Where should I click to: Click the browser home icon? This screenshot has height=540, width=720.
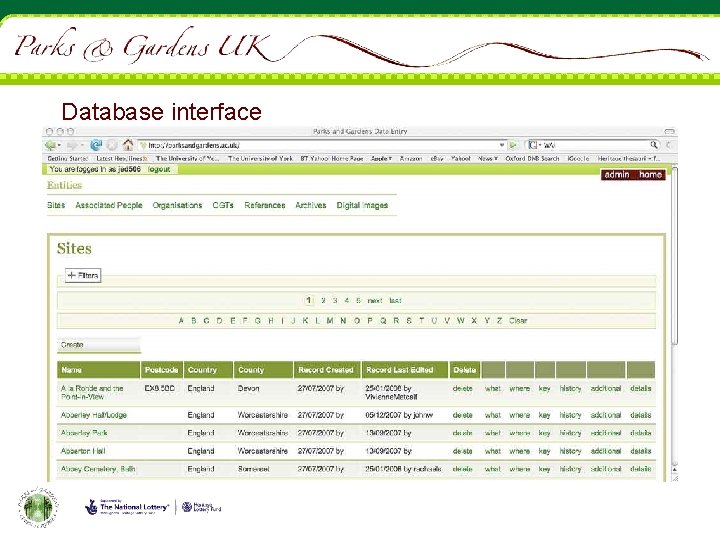tap(128, 145)
